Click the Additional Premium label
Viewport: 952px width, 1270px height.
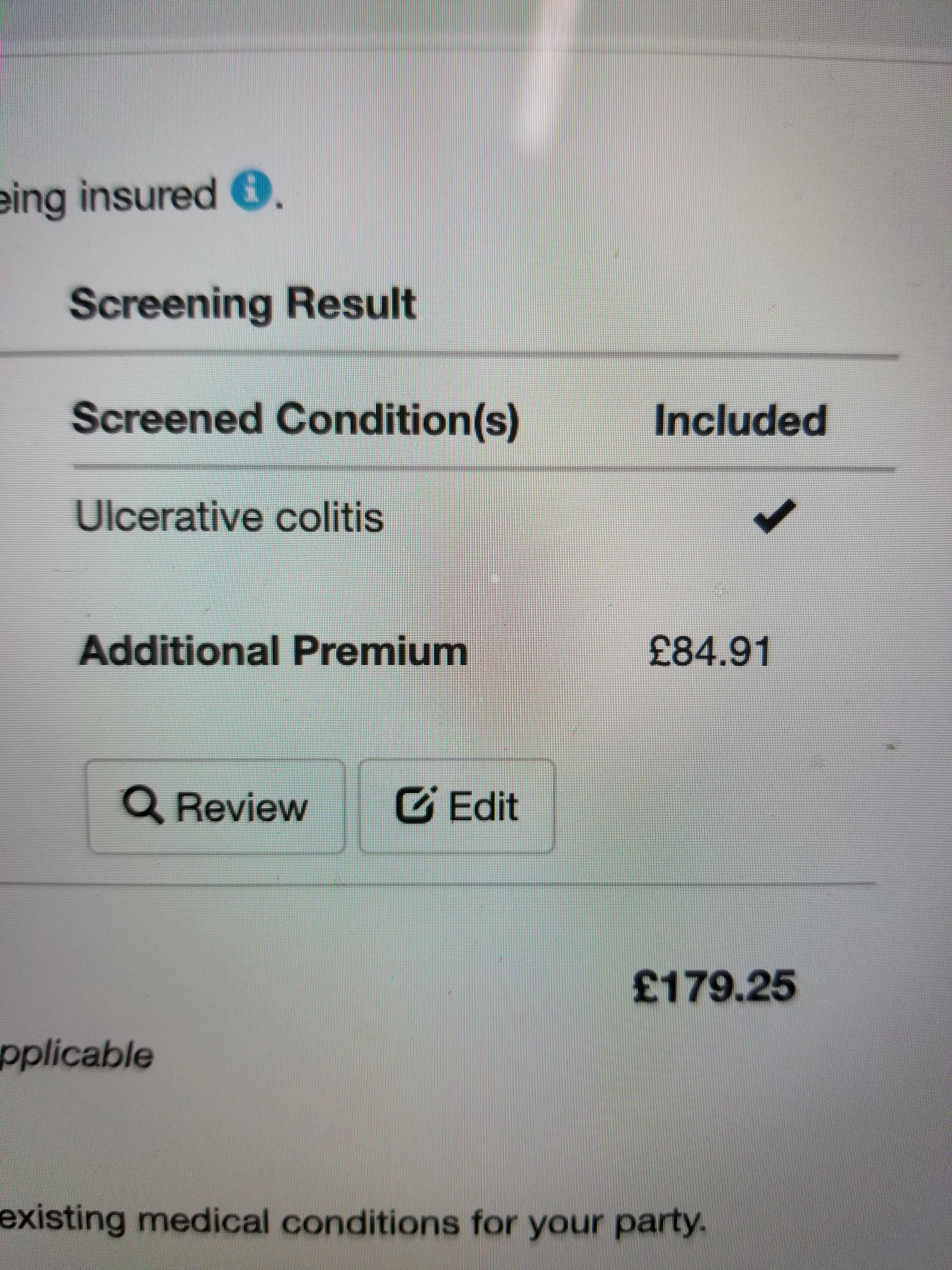pyautogui.click(x=273, y=651)
